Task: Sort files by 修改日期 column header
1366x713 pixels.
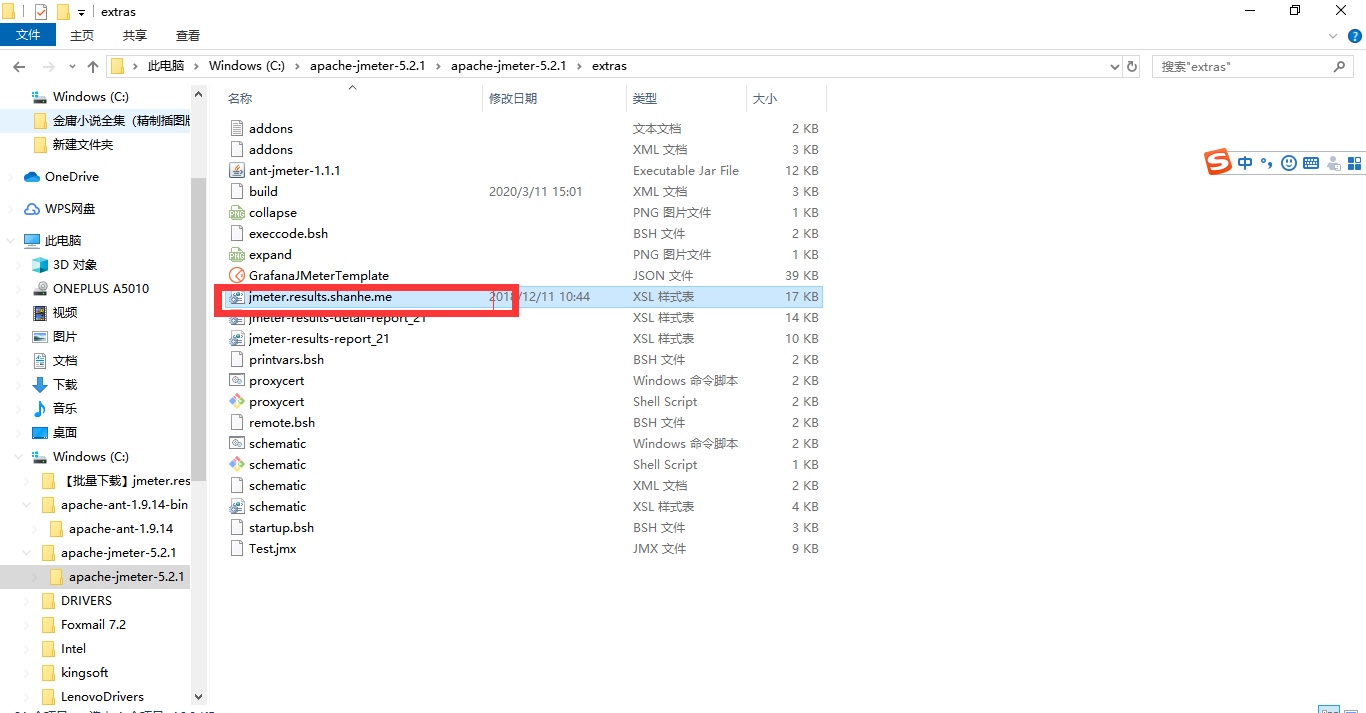Action: click(513, 98)
